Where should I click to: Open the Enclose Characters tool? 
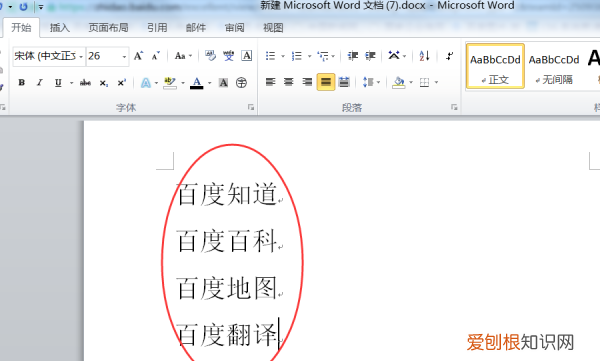coord(241,83)
